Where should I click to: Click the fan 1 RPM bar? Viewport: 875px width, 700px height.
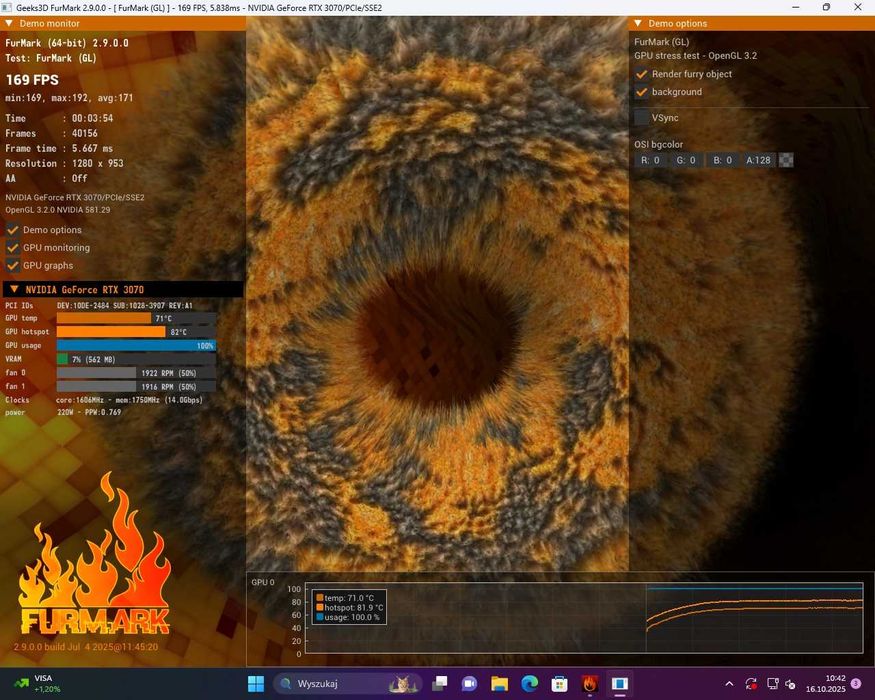[x=136, y=386]
